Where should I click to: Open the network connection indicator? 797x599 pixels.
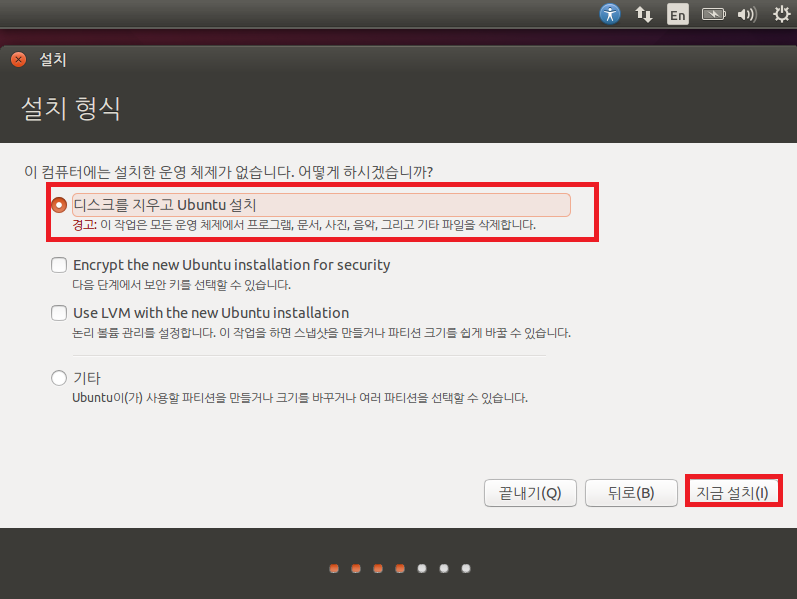tap(643, 14)
